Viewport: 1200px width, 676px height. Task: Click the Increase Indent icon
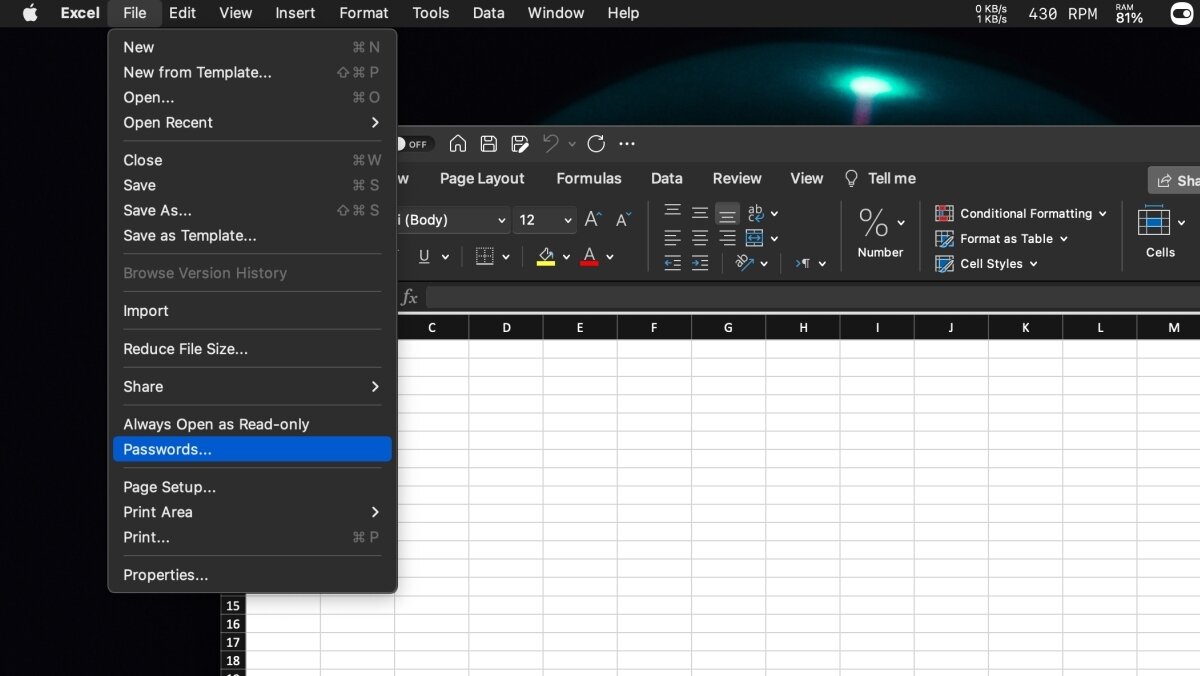click(x=700, y=263)
